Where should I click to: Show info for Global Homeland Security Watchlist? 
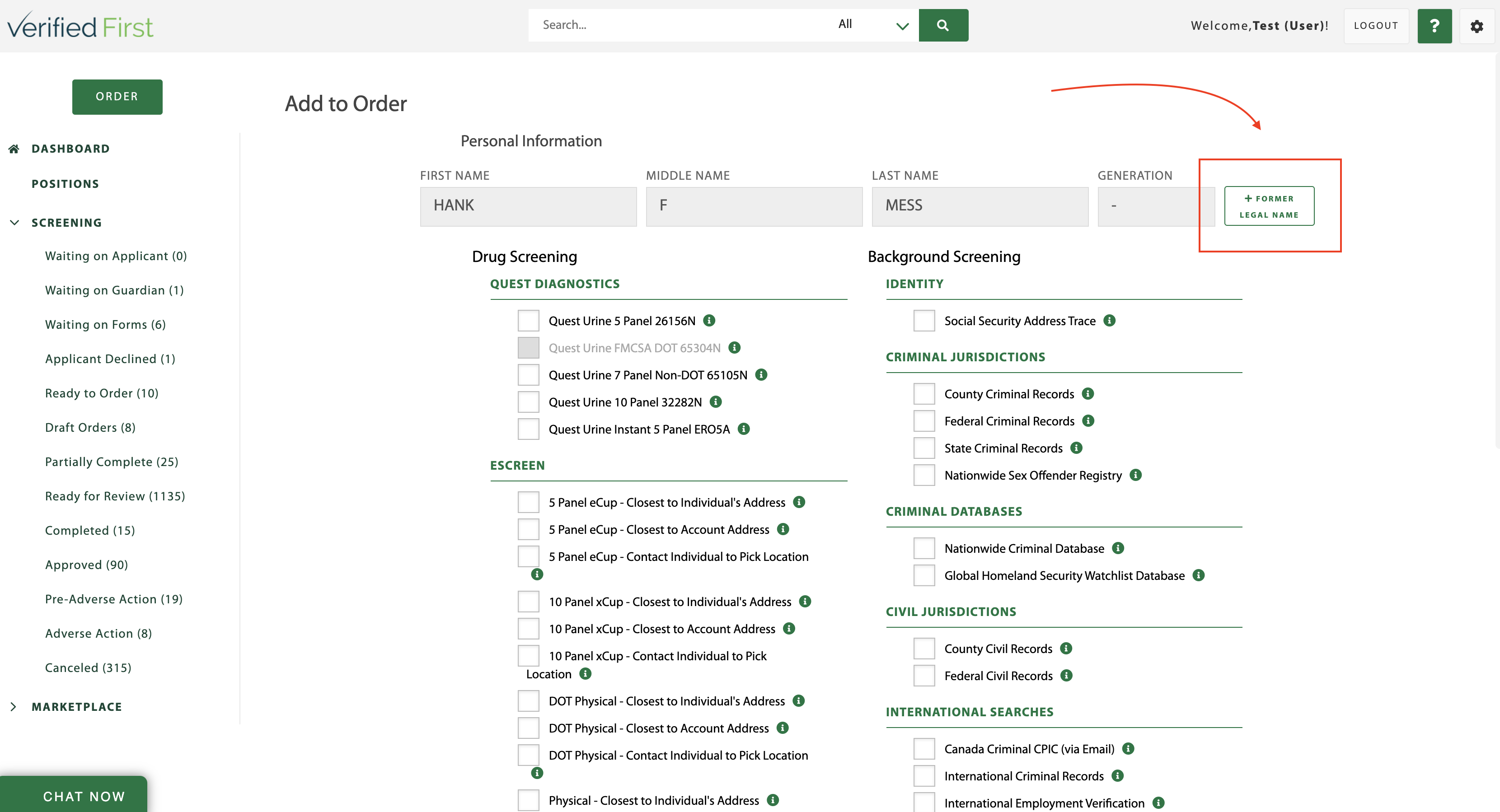tap(1198, 575)
